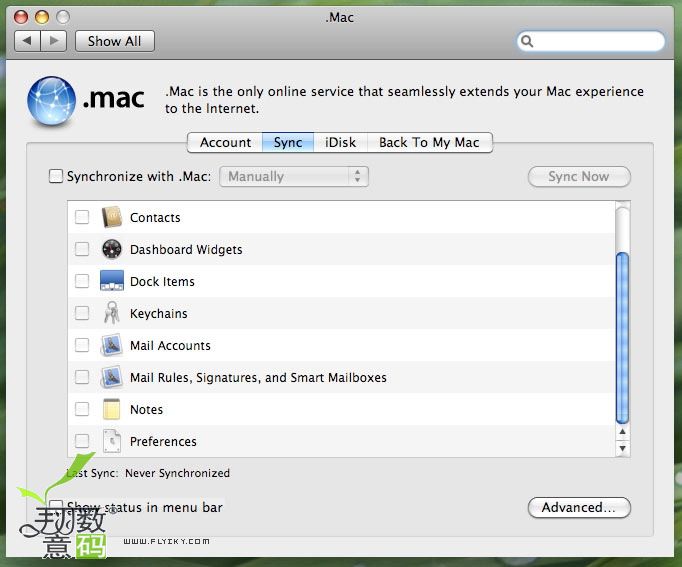Select the Contacts row label

click(155, 217)
